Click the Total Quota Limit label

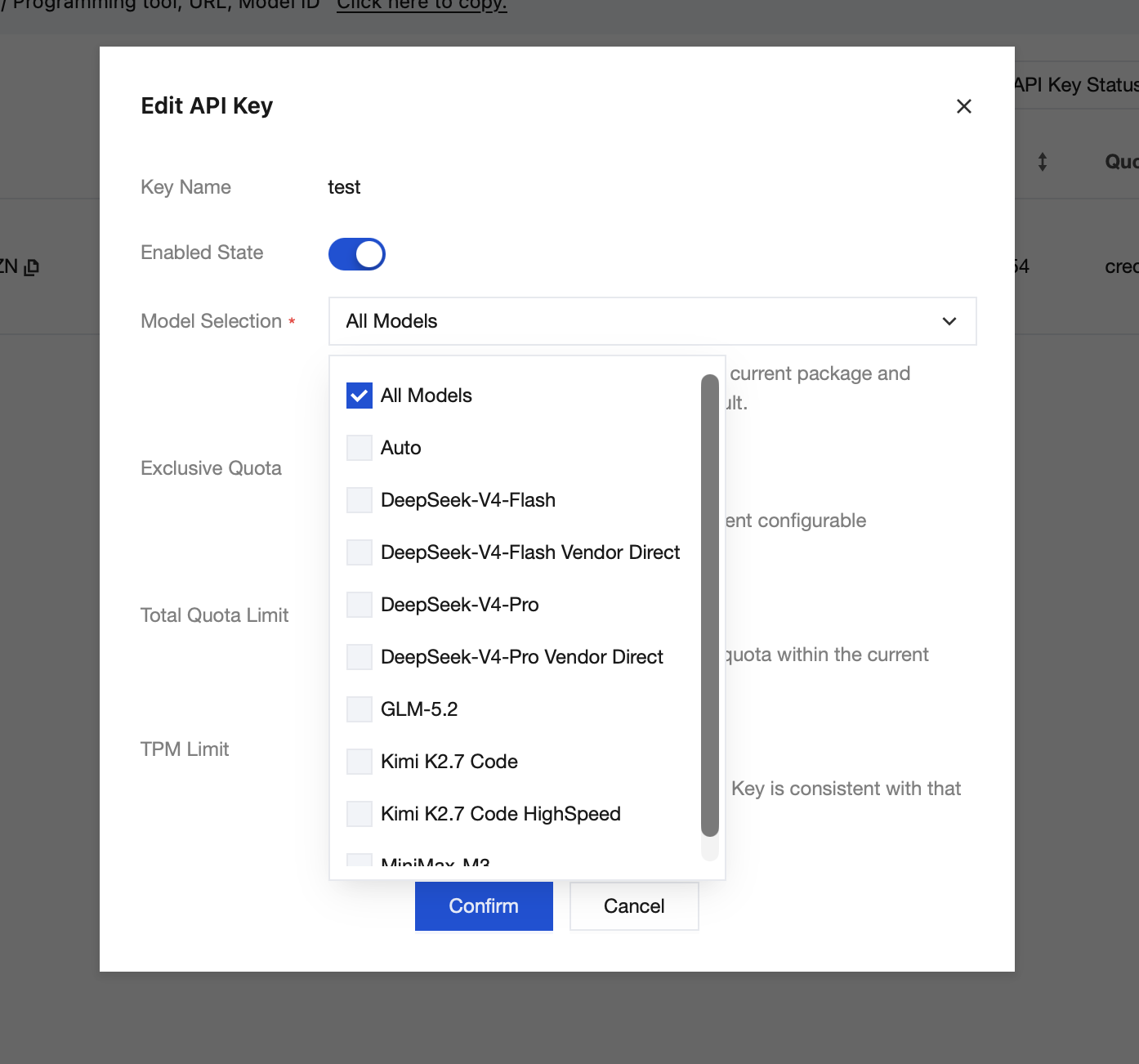coord(214,615)
